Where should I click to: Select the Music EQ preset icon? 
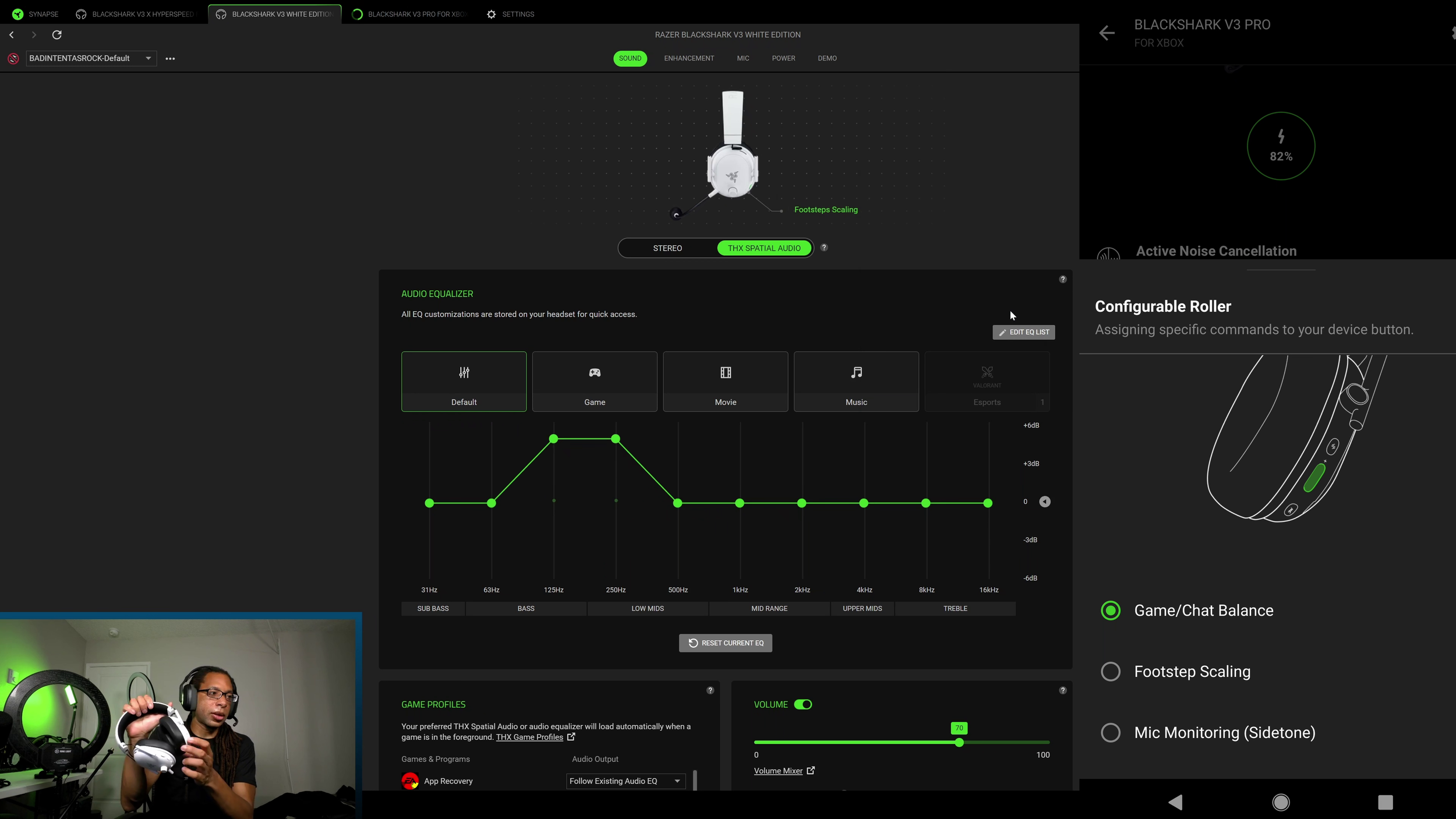point(856,373)
